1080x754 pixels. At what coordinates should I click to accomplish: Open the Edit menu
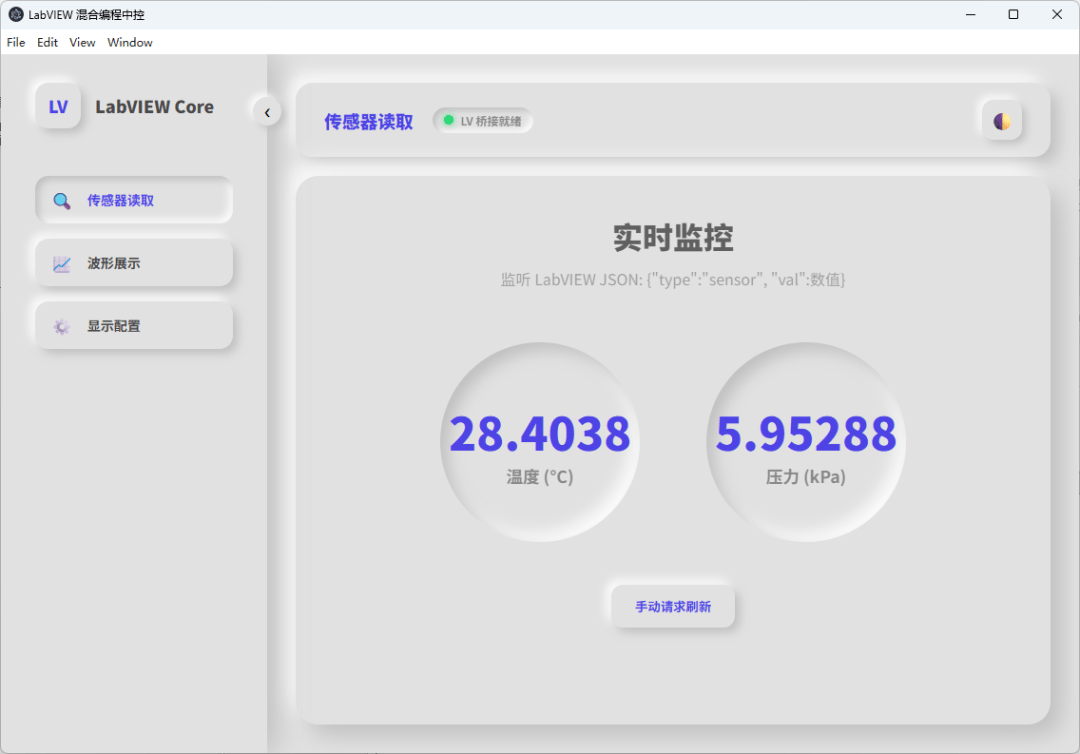[47, 43]
